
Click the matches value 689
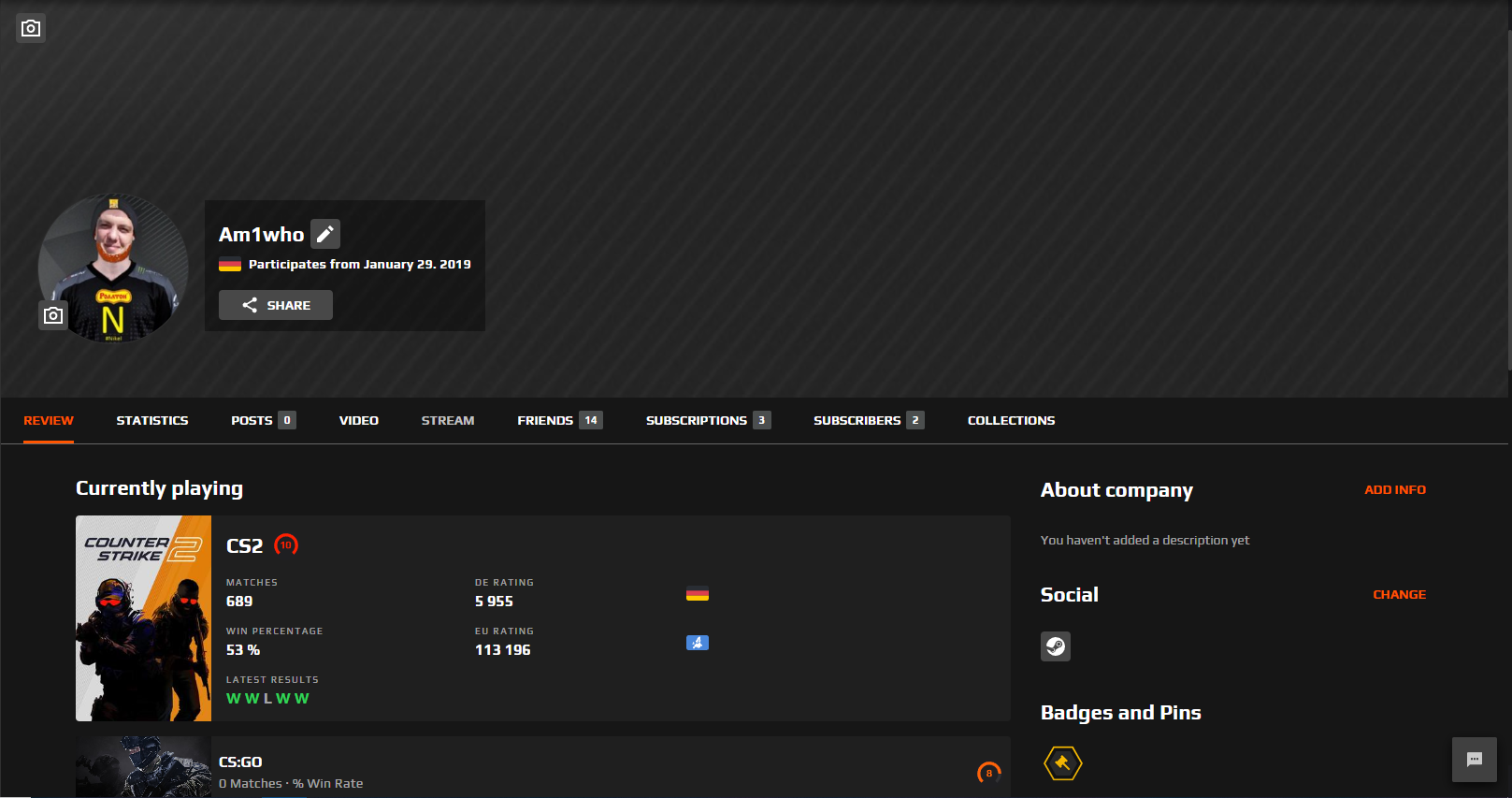tap(239, 602)
